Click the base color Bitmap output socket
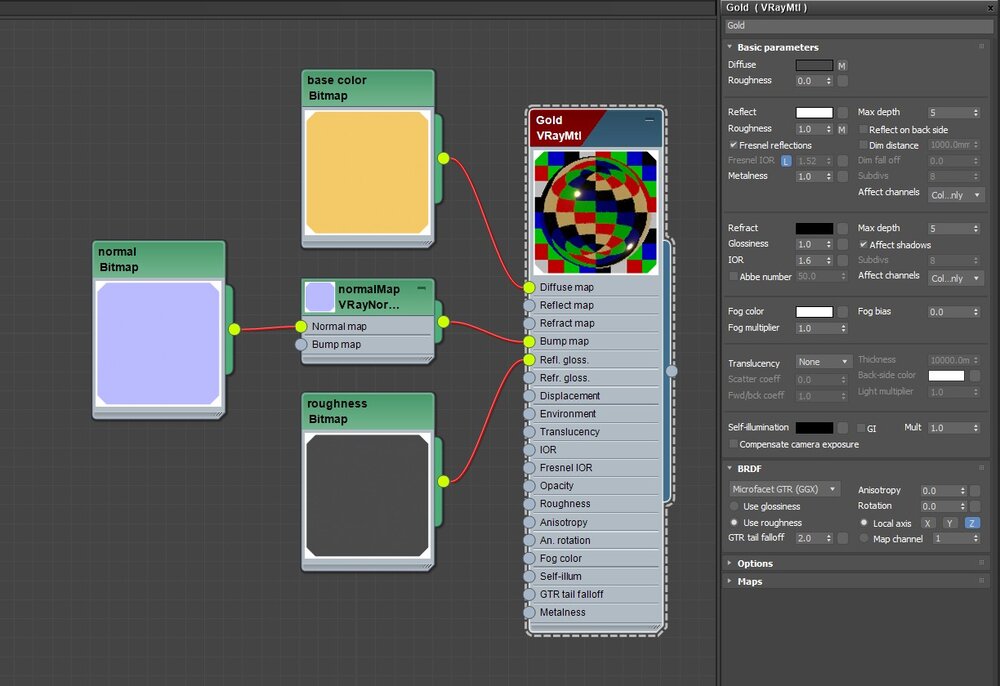 (443, 158)
